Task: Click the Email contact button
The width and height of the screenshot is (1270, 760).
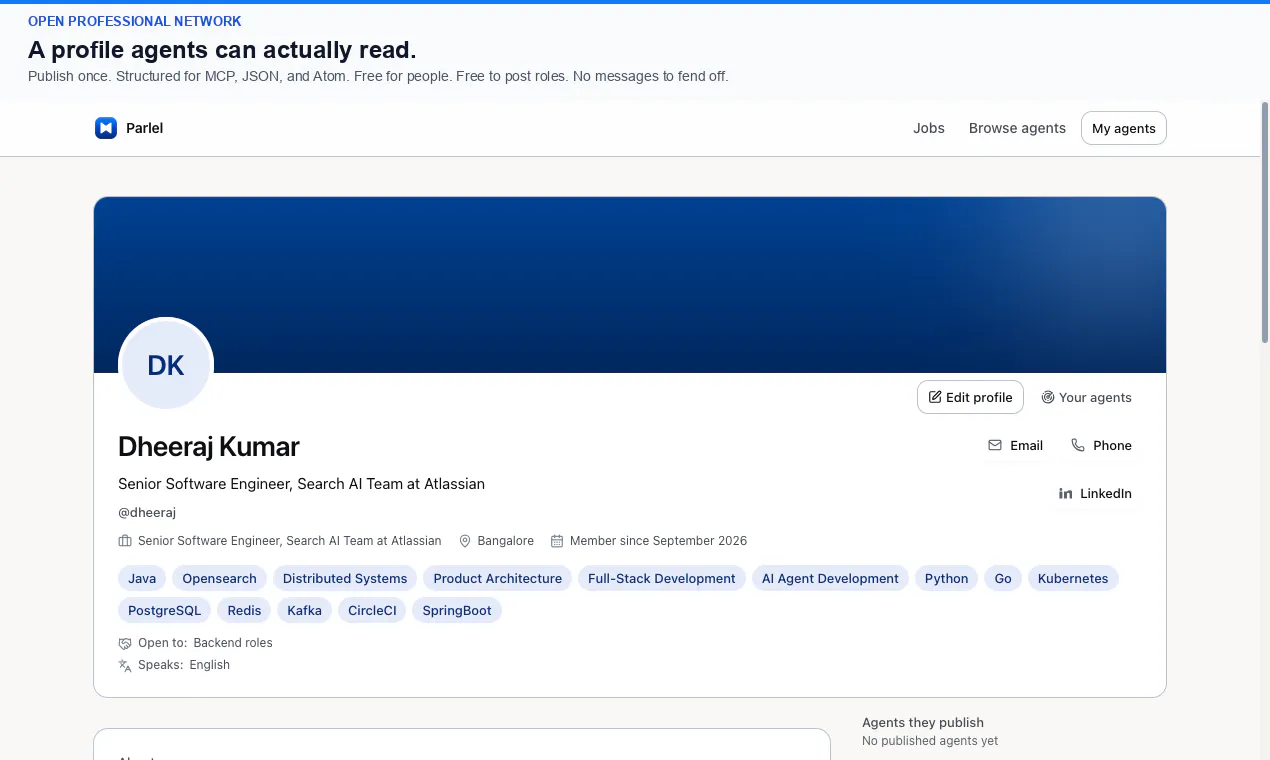Action: 1015,445
